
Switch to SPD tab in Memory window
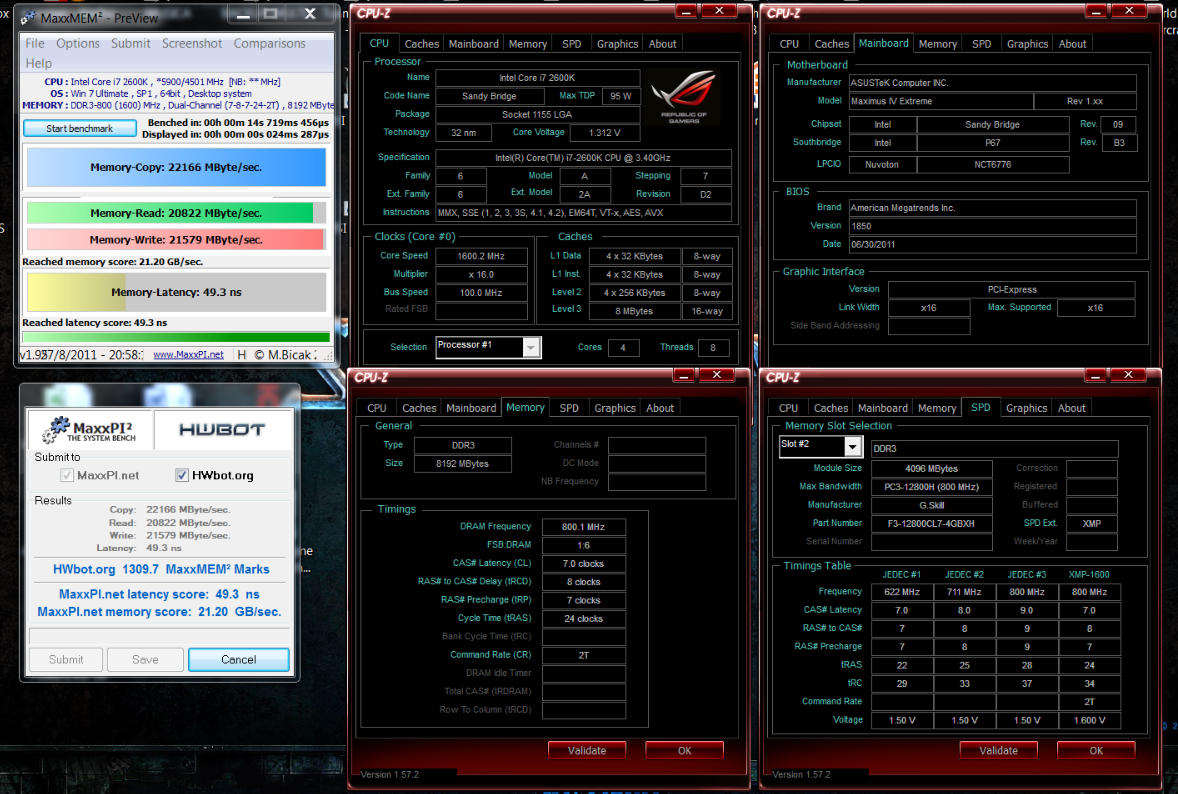(569, 408)
